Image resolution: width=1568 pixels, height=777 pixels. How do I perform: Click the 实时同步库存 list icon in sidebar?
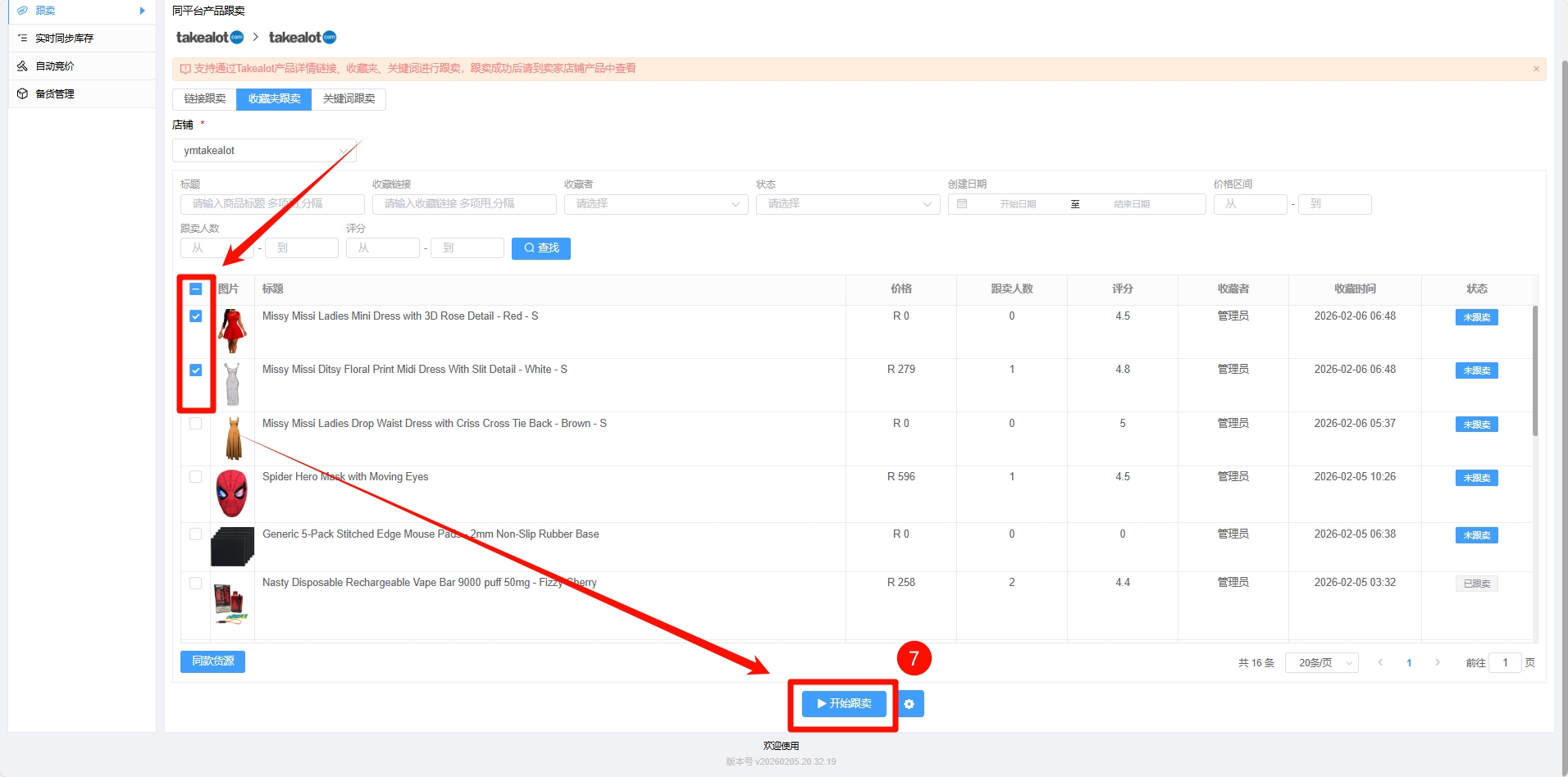coord(22,39)
